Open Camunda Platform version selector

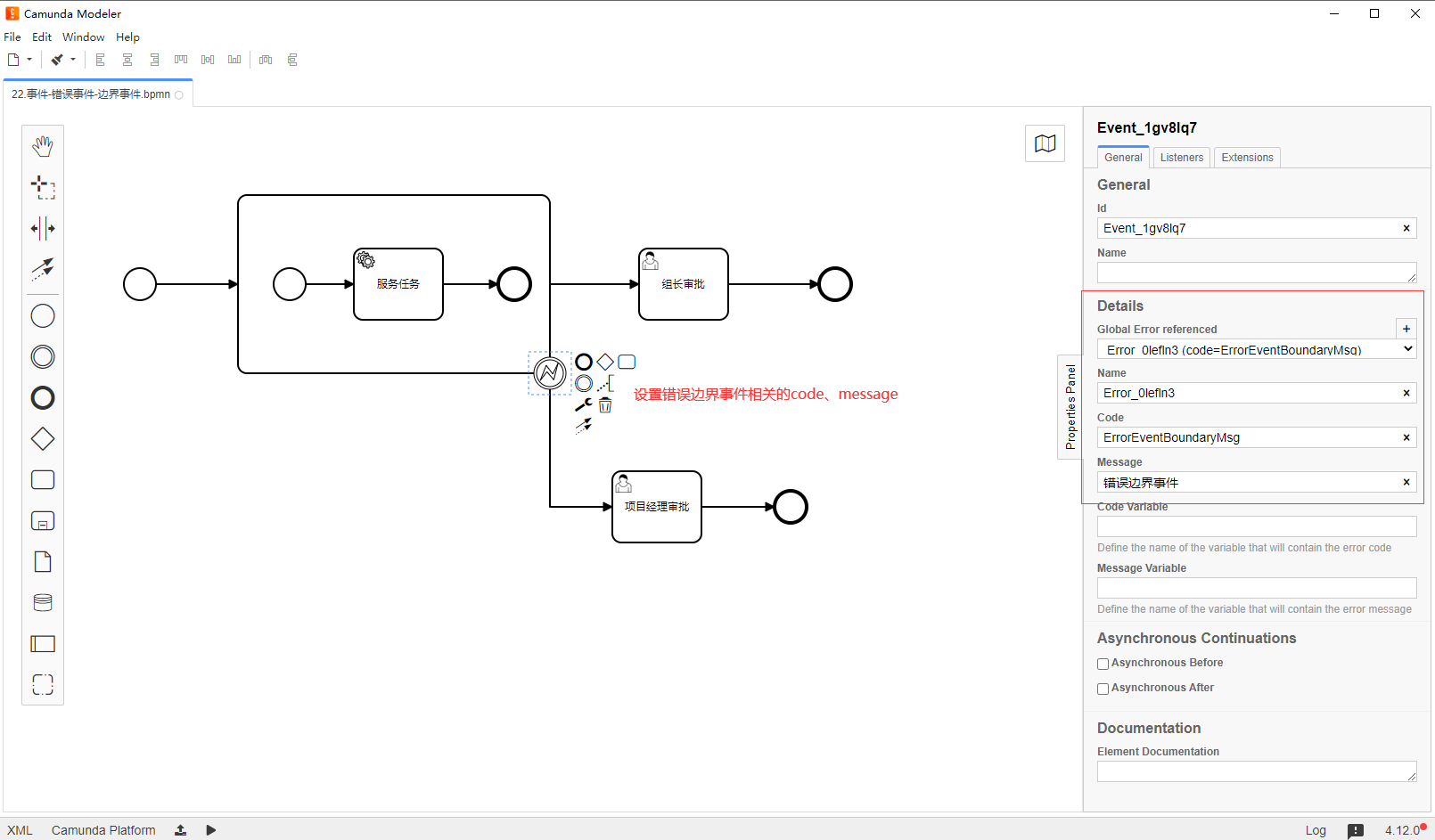(x=103, y=830)
